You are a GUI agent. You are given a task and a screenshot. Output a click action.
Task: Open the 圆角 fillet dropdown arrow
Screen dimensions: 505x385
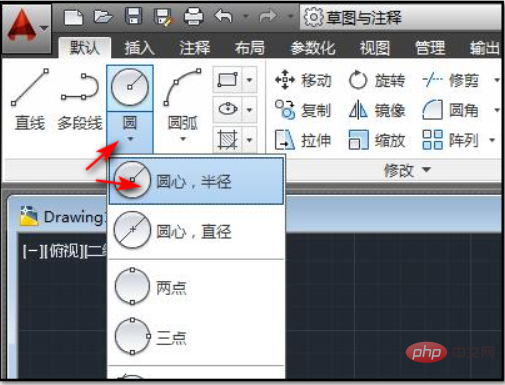(497, 110)
